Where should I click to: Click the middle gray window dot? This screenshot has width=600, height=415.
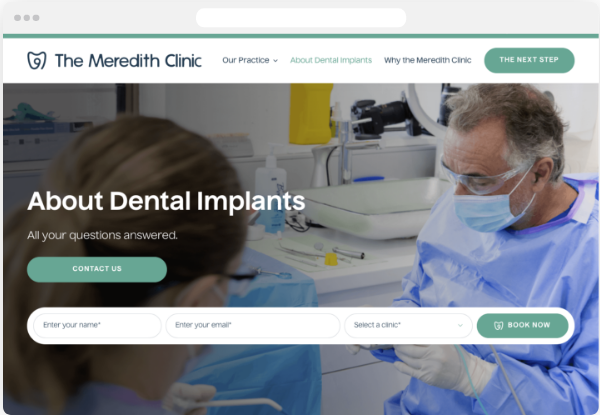(x=27, y=18)
